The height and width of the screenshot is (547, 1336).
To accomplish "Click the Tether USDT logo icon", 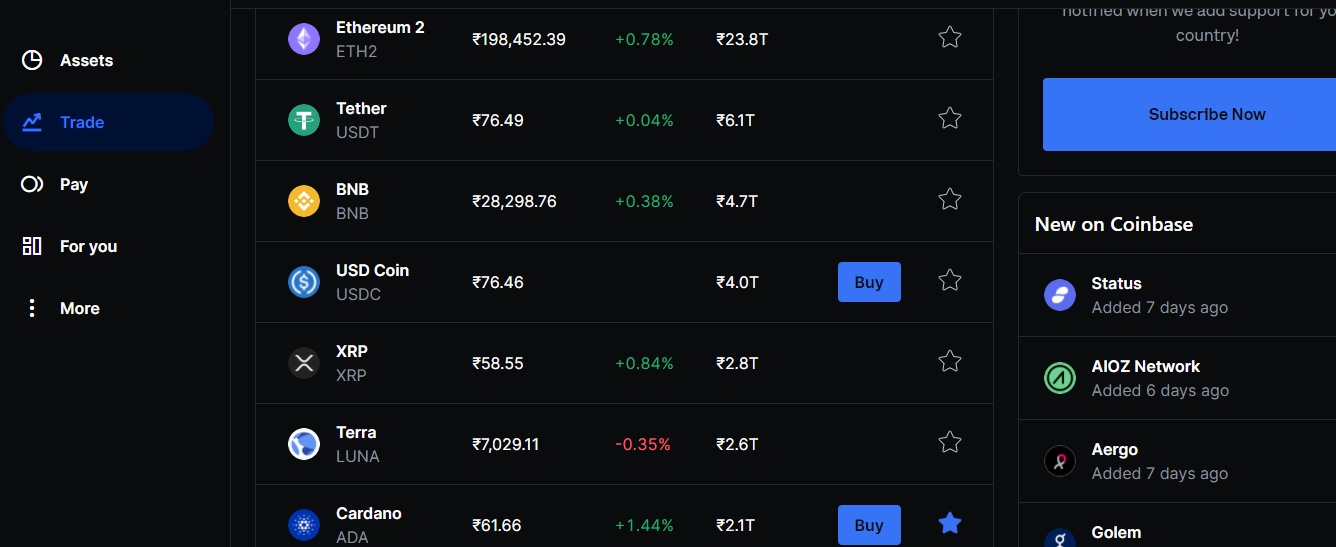I will click(x=304, y=120).
